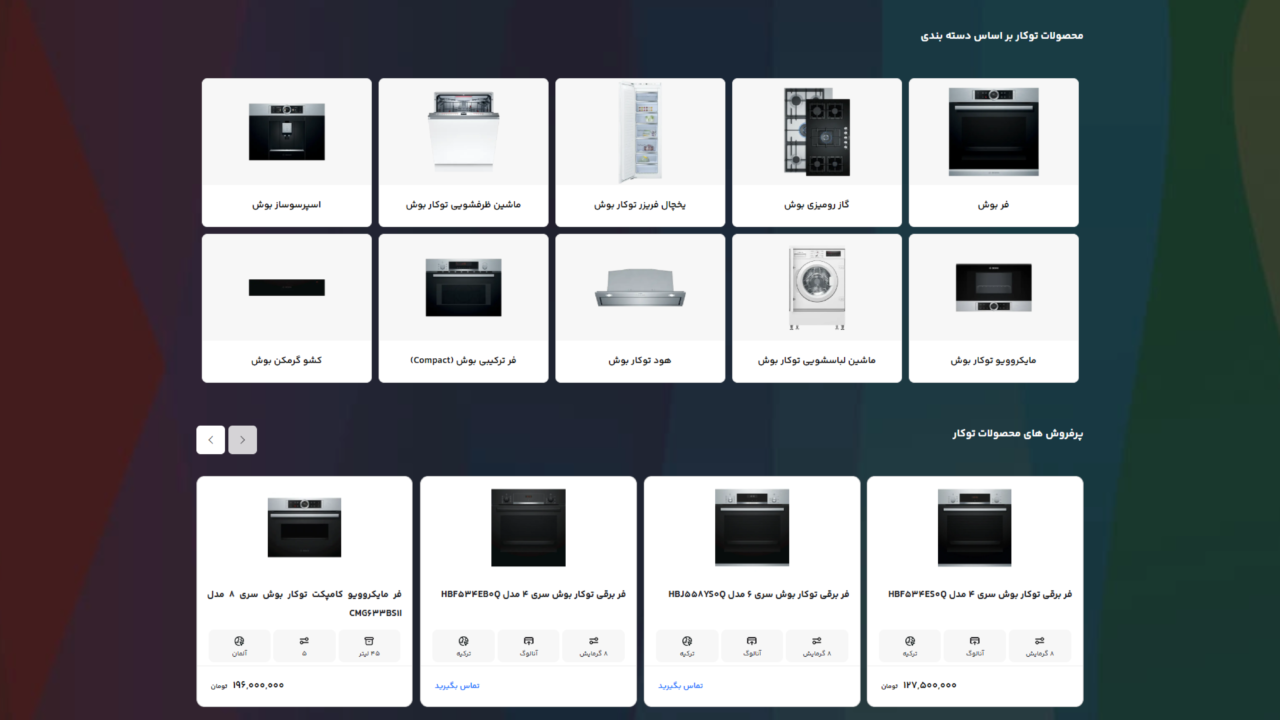Click the heating modes icon on HBJ558YS0Q card
The height and width of the screenshot is (720, 1280).
coord(816,640)
